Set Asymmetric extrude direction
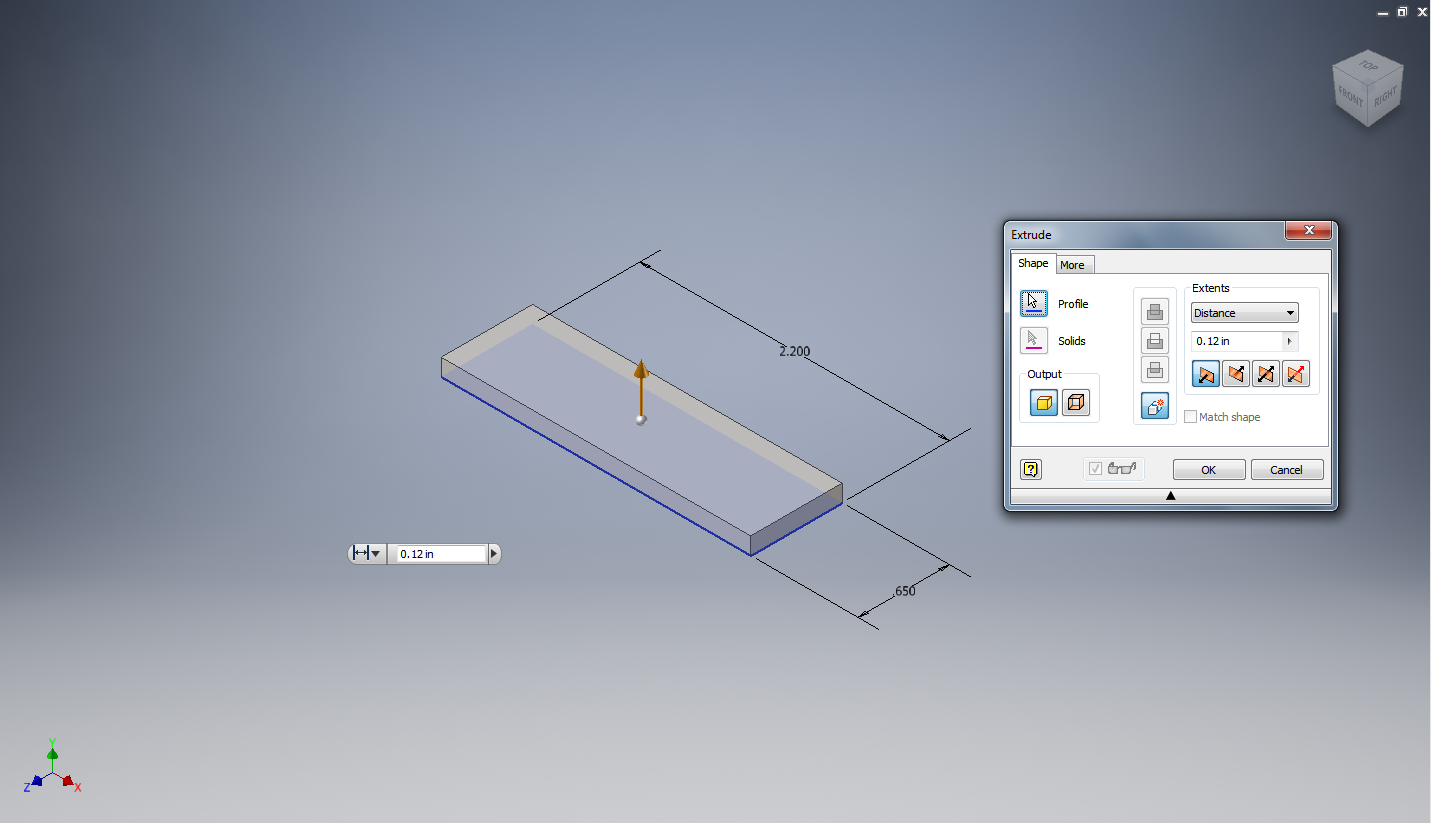Screen dimensions: 1431x823 point(1296,374)
